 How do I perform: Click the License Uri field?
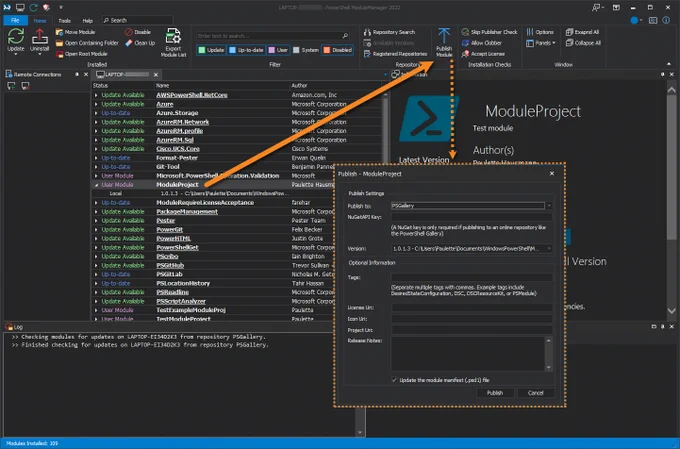click(472, 308)
